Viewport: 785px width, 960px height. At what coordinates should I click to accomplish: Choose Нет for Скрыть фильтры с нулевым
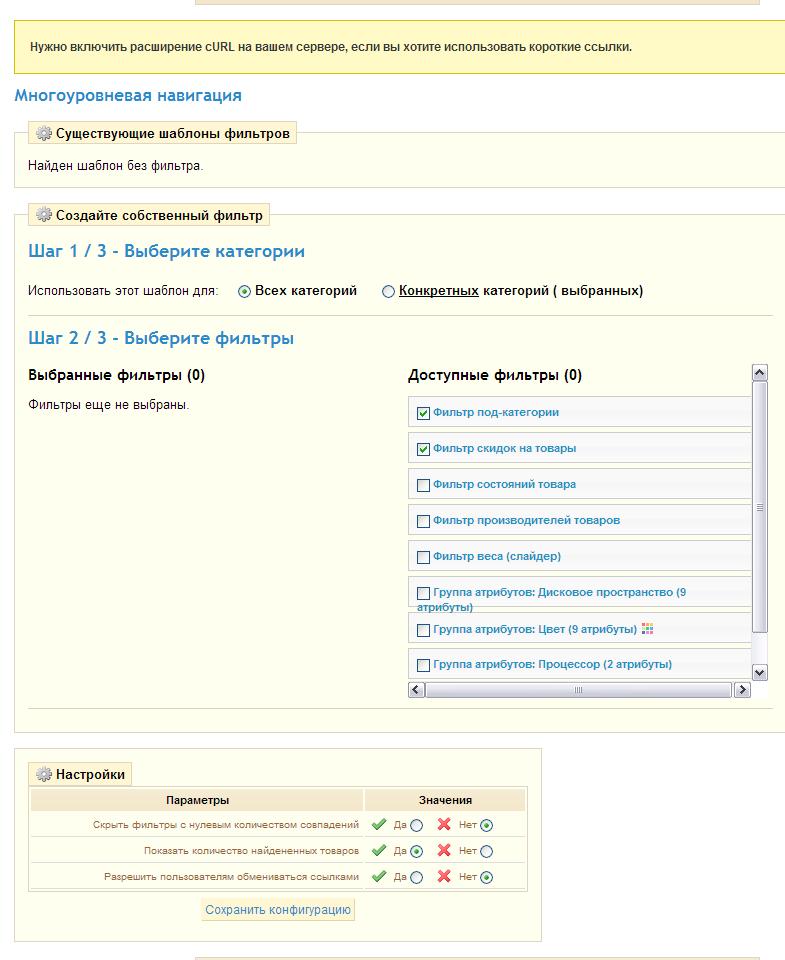tap(486, 825)
